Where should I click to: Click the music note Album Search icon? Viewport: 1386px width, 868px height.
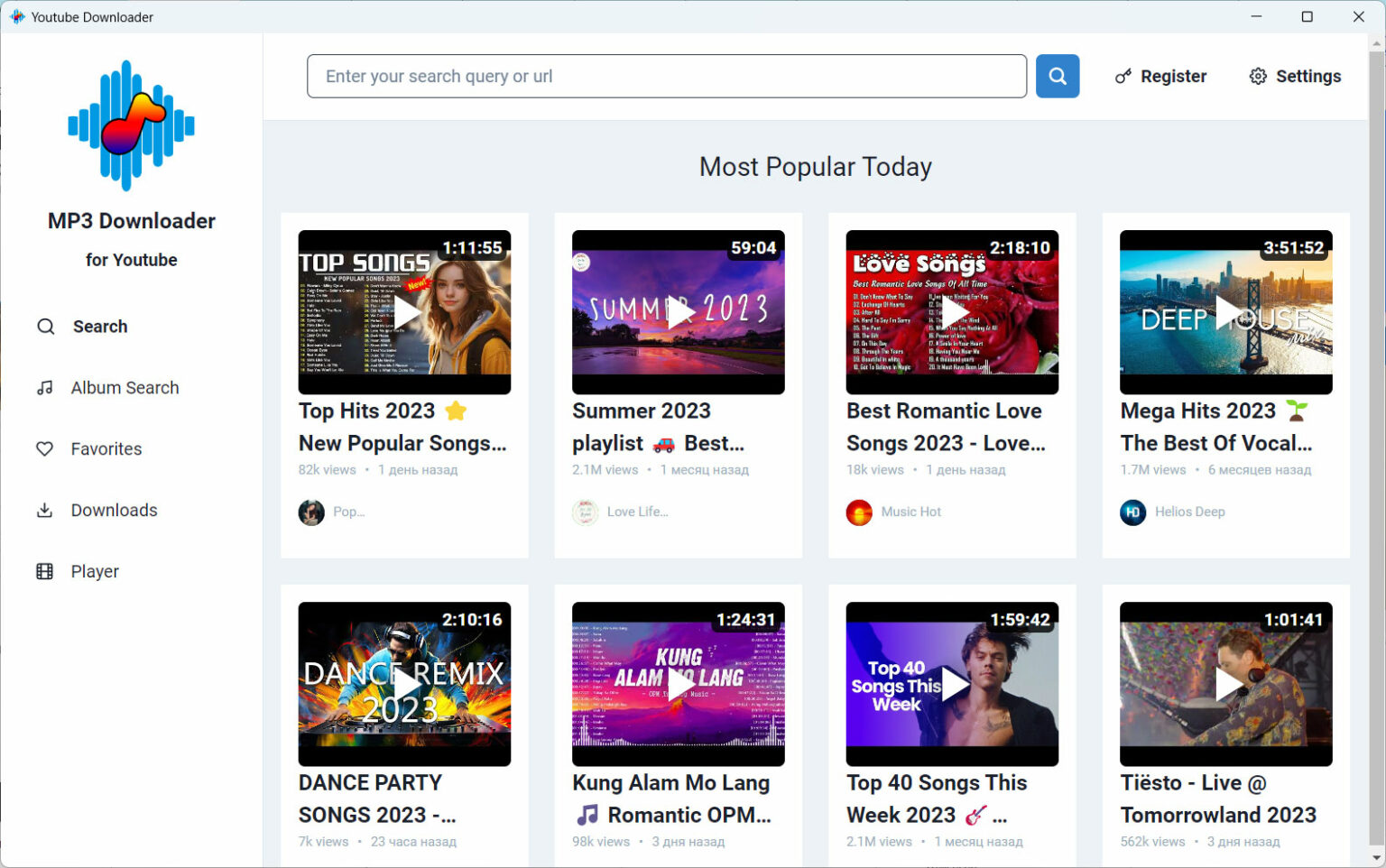(44, 388)
